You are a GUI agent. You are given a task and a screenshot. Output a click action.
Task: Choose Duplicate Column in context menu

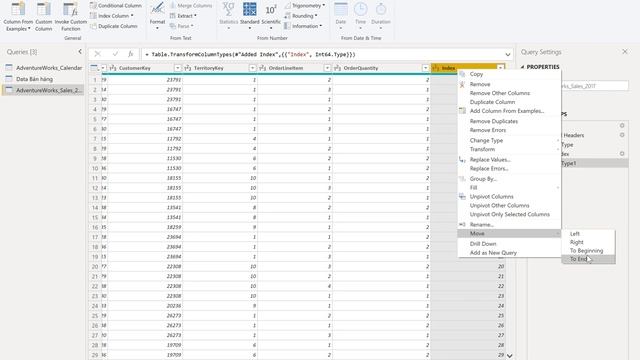[509, 102]
